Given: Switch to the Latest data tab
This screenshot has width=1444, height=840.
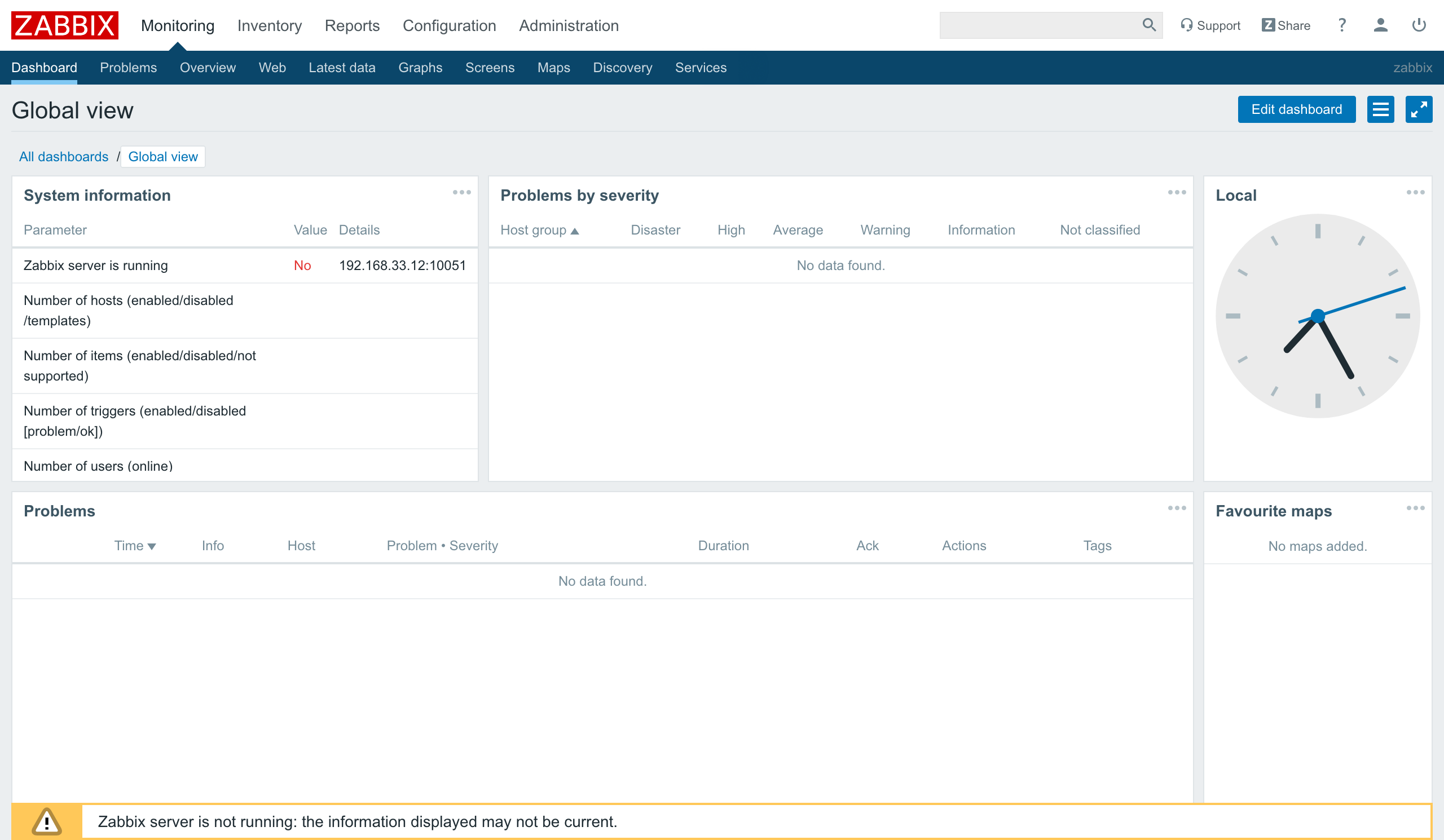Looking at the screenshot, I should [341, 68].
